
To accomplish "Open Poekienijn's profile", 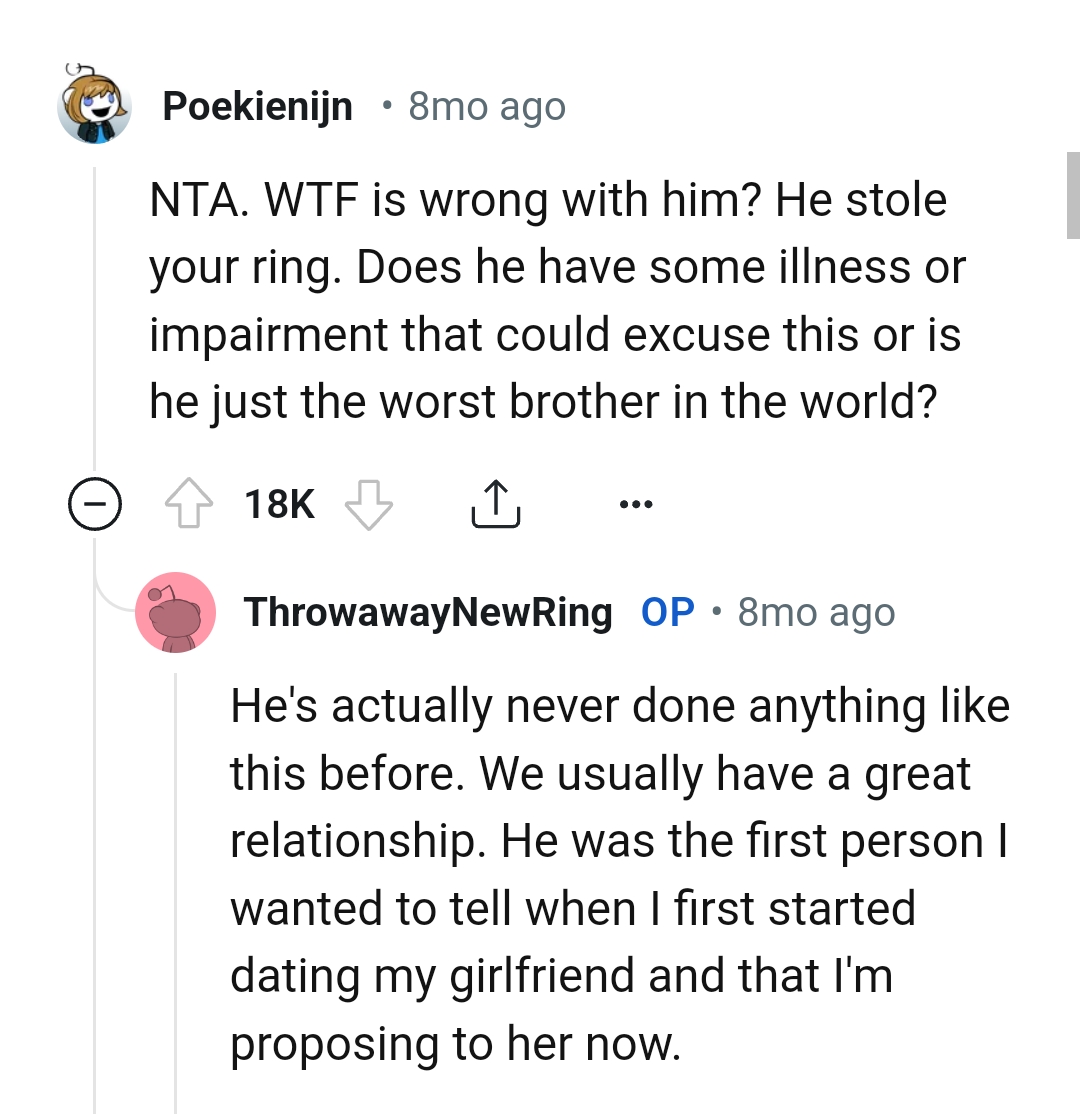I will click(x=257, y=105).
